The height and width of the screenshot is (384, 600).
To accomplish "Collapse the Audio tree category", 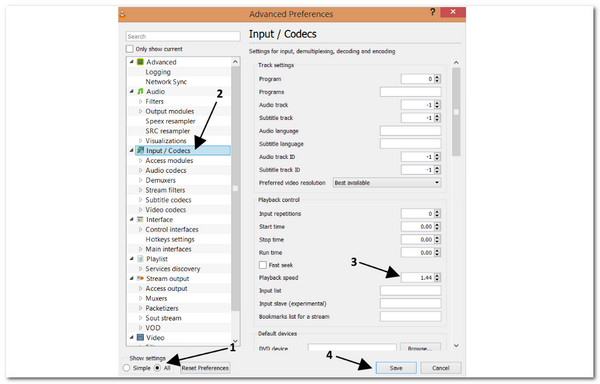I will pos(132,91).
